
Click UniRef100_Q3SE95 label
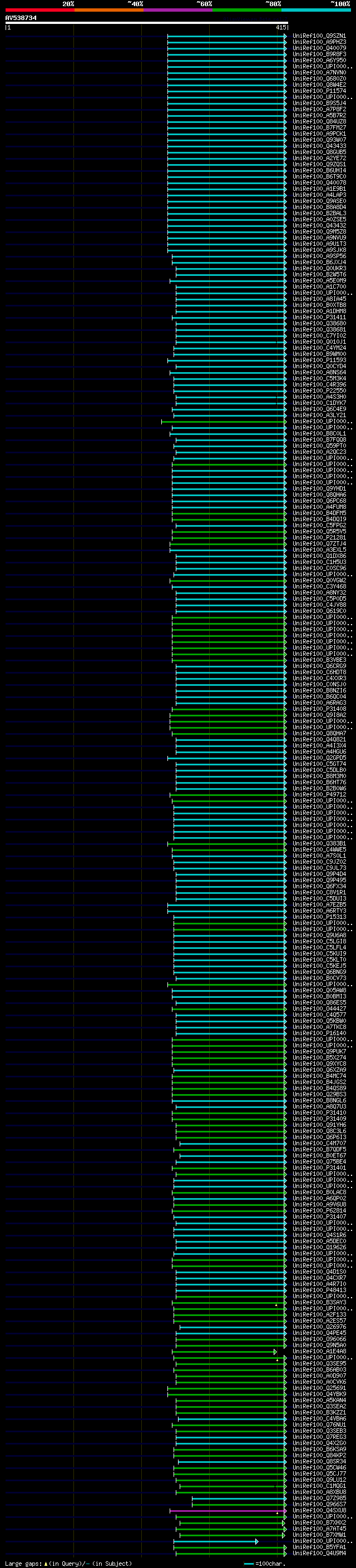coord(319,1363)
